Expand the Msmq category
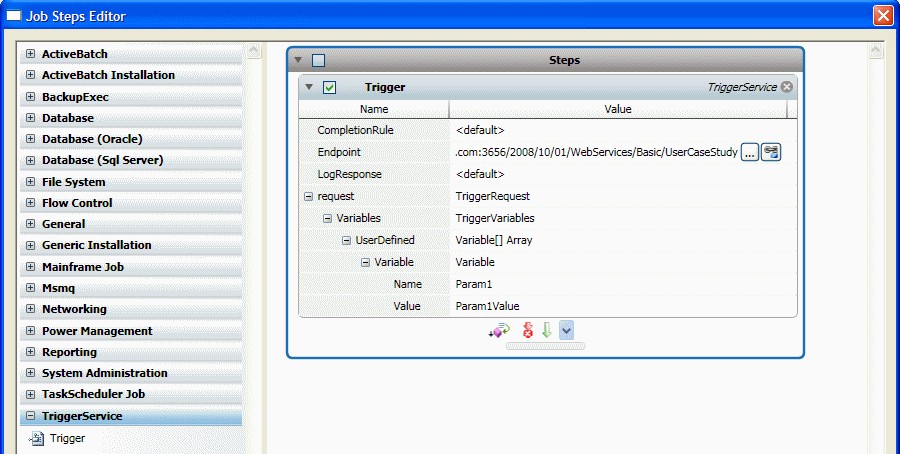This screenshot has width=900, height=454. point(30,288)
